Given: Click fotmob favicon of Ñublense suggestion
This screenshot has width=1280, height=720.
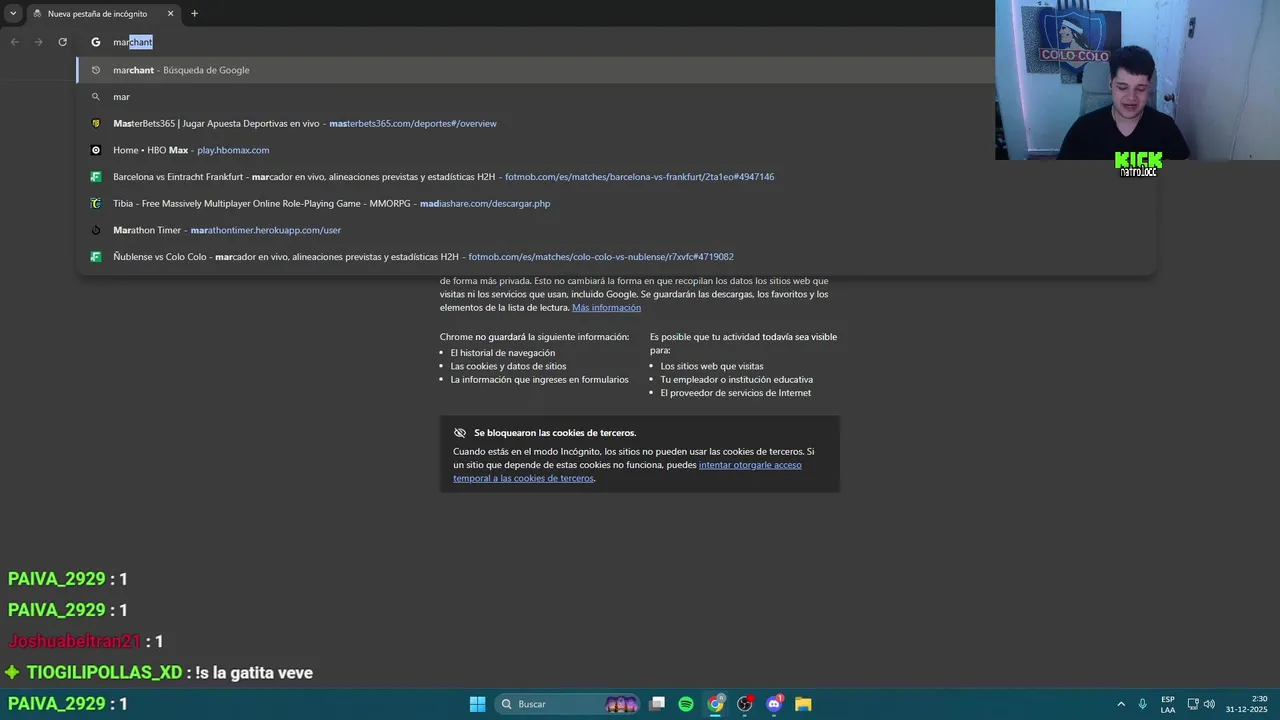Looking at the screenshot, I should tap(96, 257).
